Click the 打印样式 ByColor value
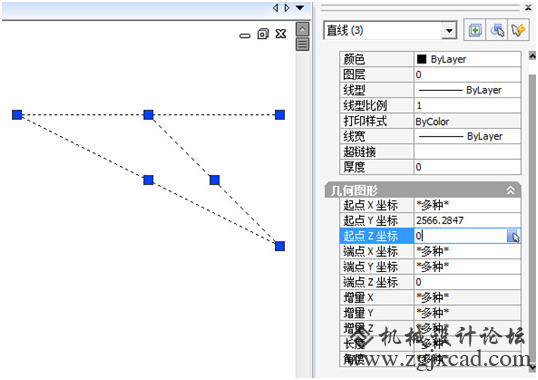 click(432, 121)
